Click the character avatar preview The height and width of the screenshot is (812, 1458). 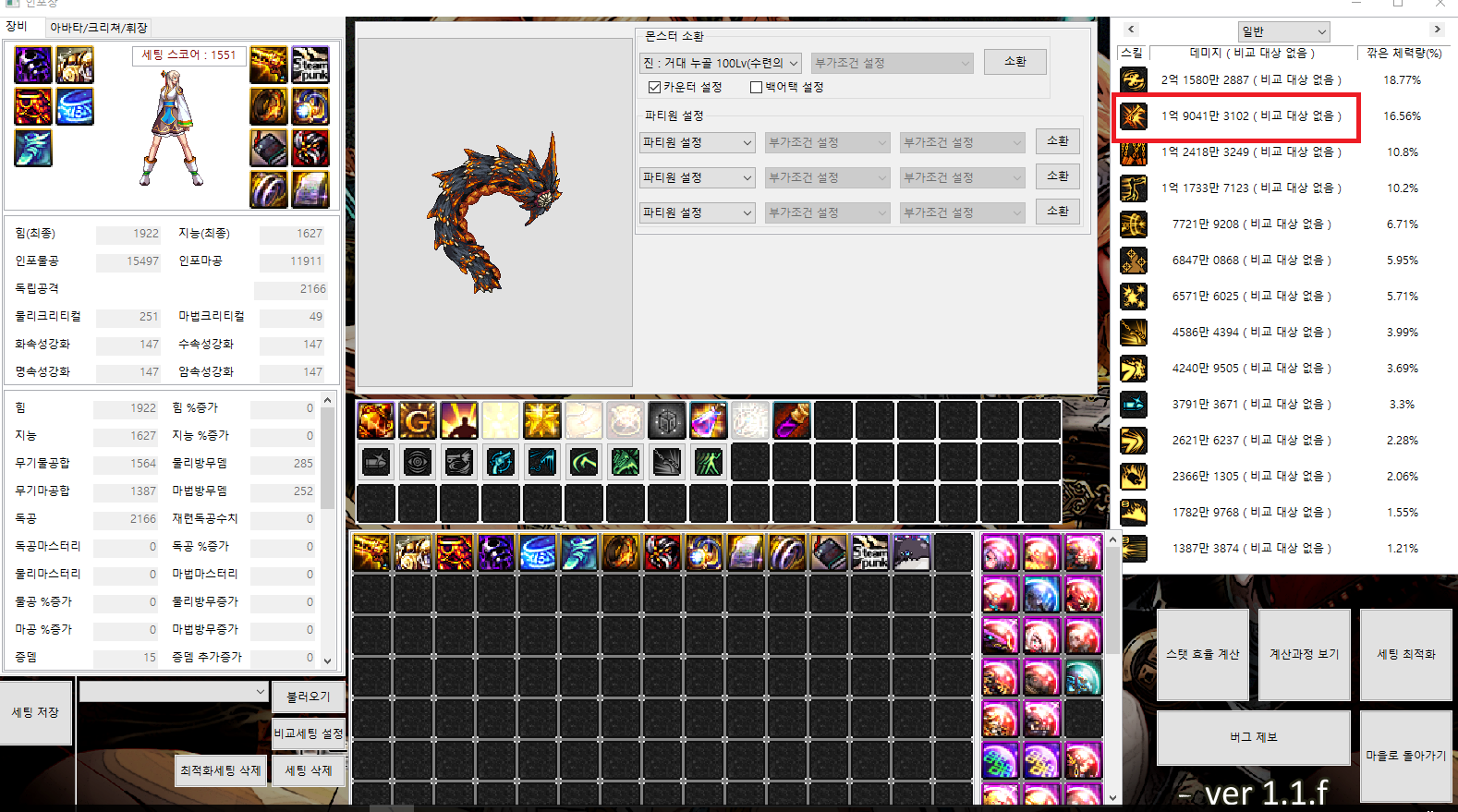pos(173,128)
